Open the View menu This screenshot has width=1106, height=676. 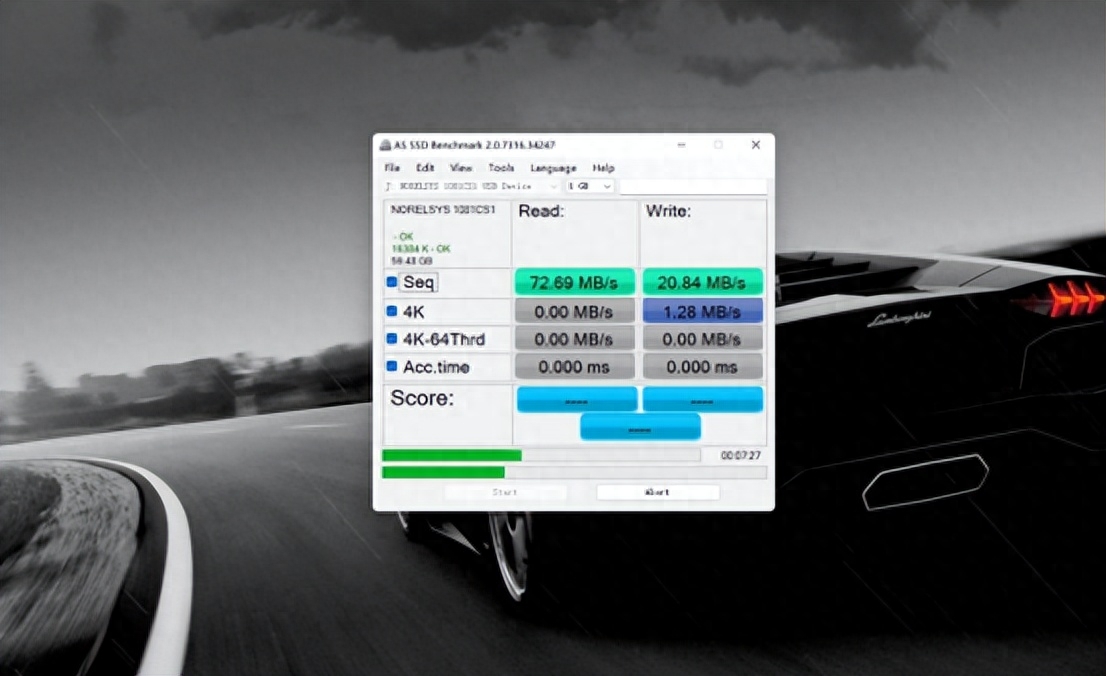pyautogui.click(x=461, y=168)
